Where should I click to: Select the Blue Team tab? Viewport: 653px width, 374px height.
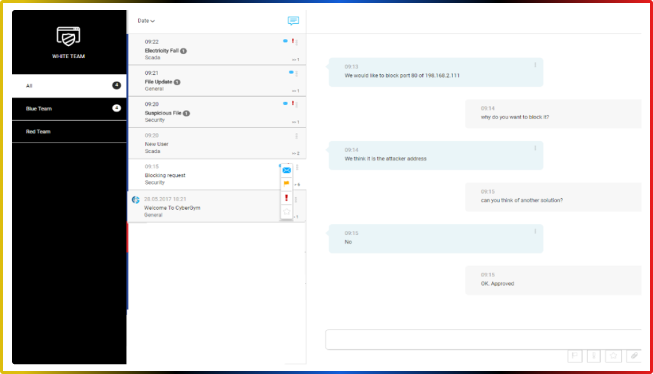(69, 109)
